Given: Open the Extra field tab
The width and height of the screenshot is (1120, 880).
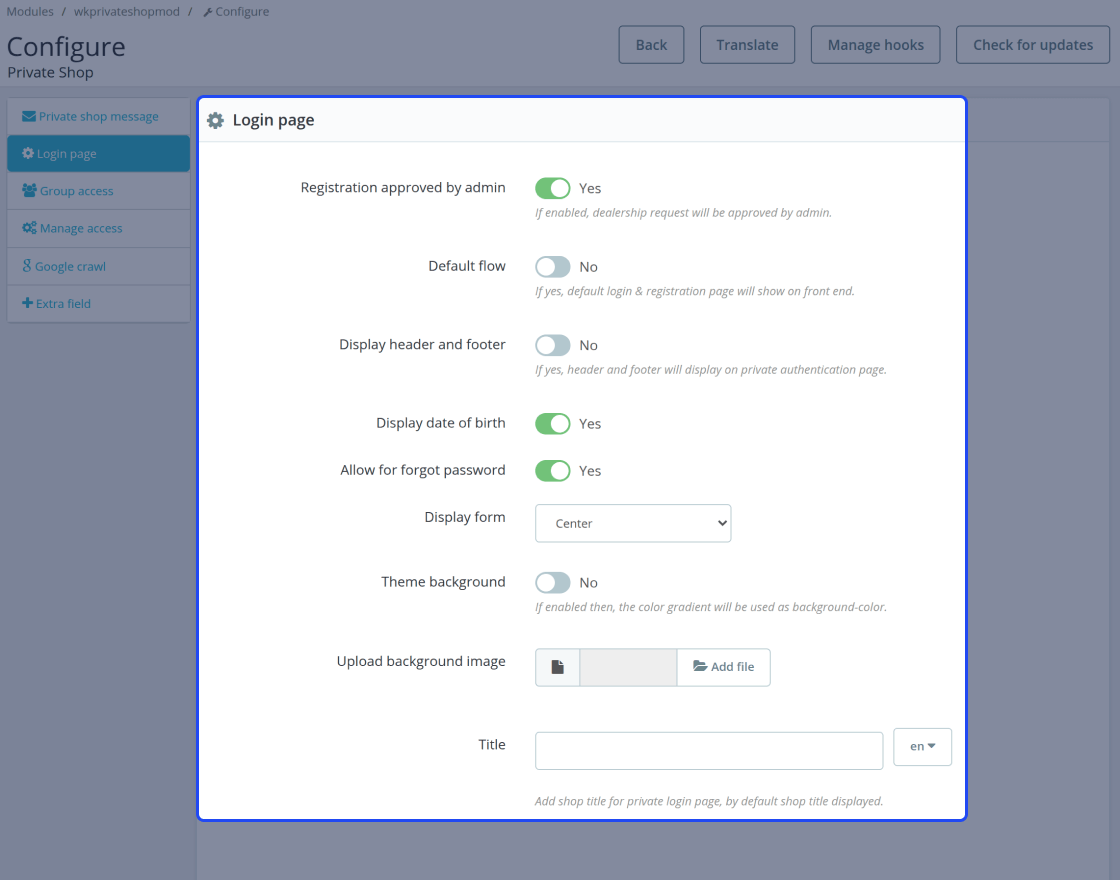Looking at the screenshot, I should click(99, 304).
